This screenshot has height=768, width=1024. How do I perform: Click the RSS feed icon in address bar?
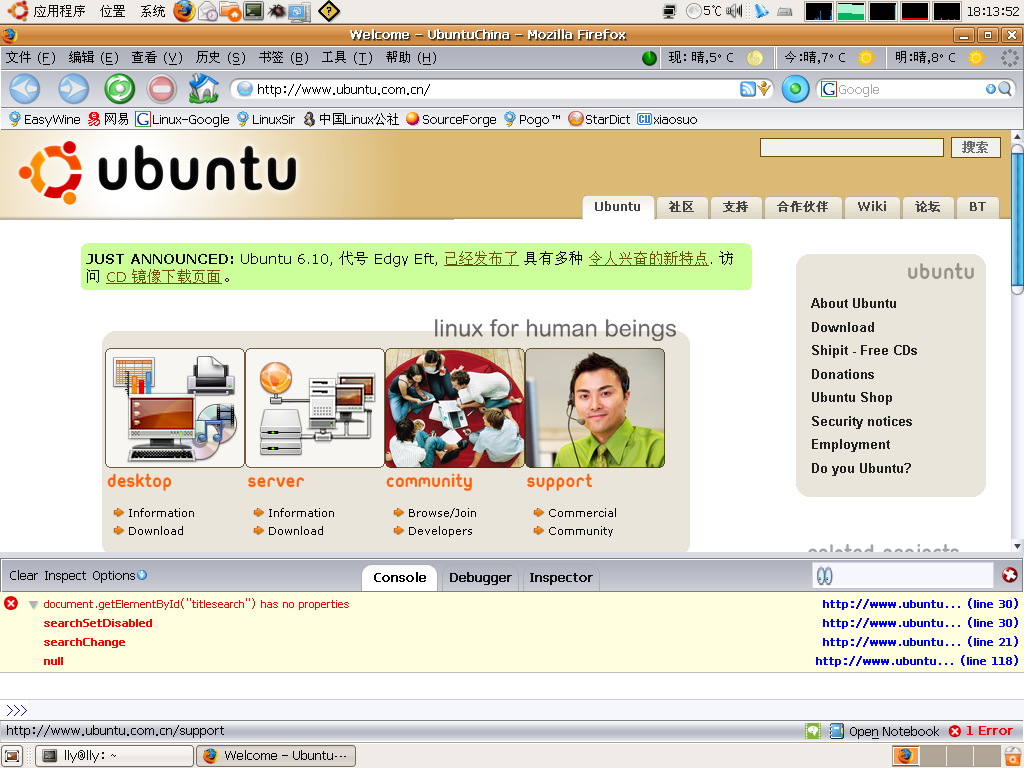(747, 89)
